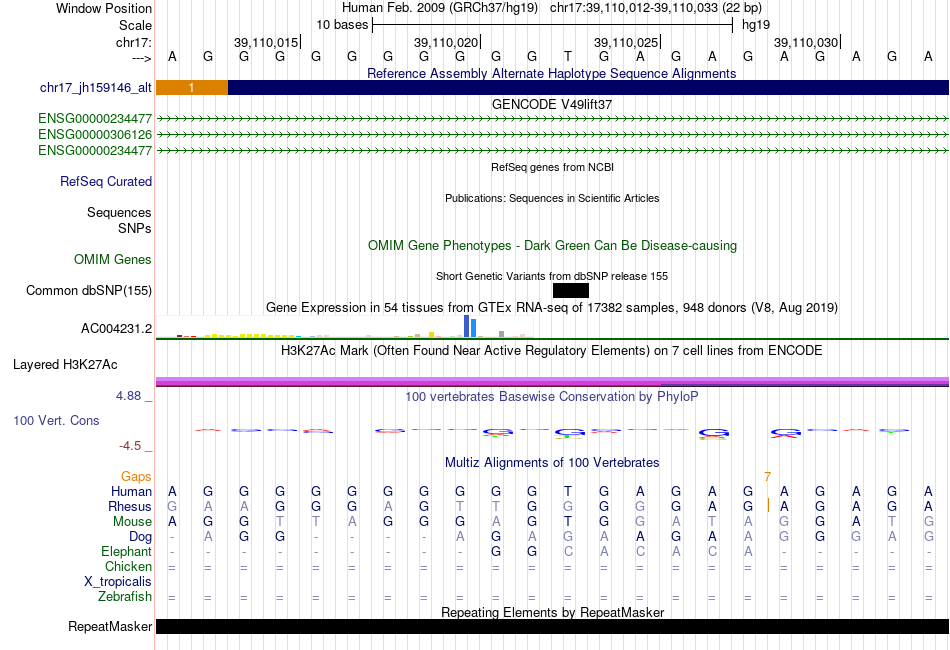Click the 39,110,030 ruler position
The width and height of the screenshot is (950, 650).
806,42
